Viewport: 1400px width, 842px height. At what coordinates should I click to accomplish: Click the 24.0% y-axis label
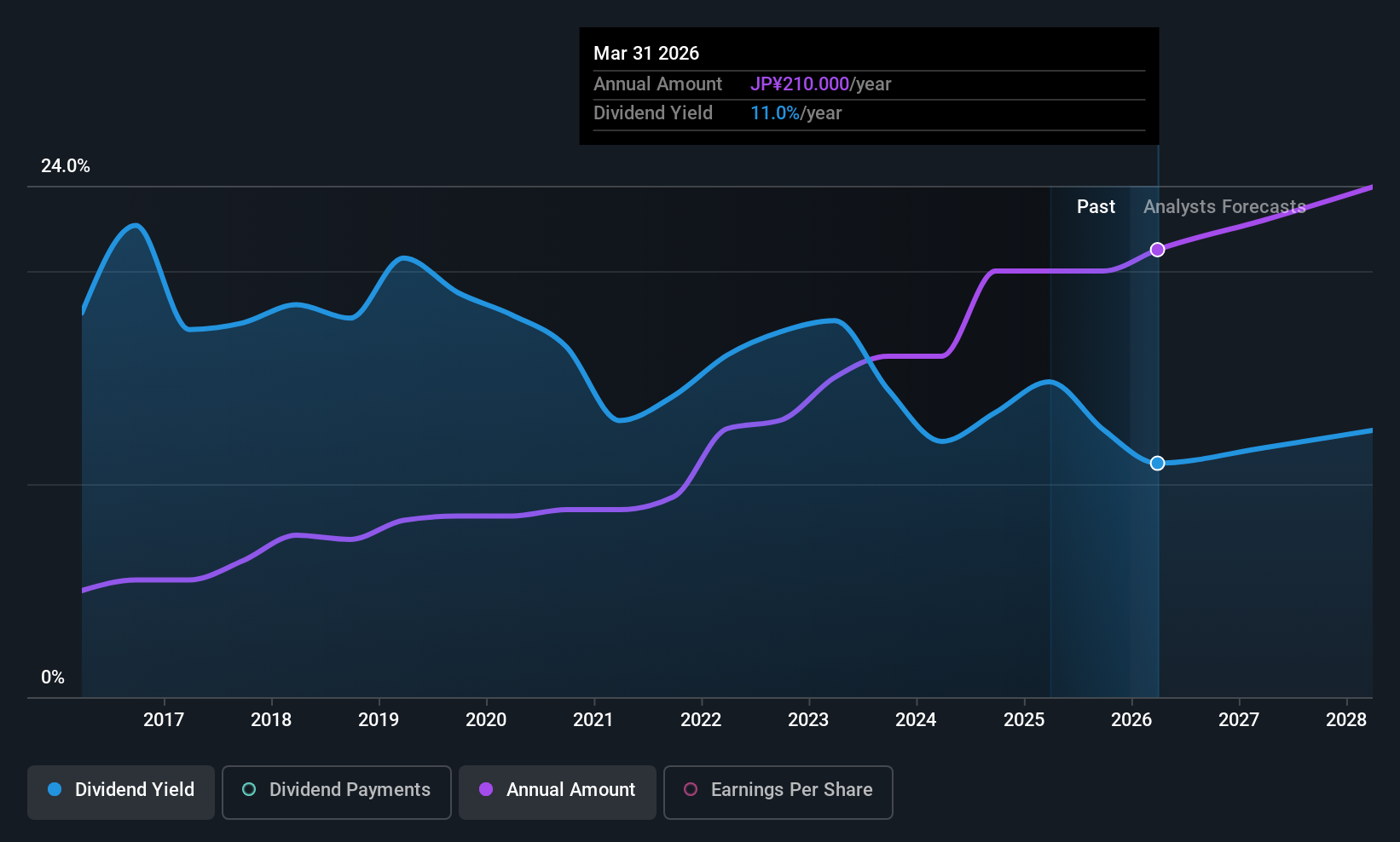[x=66, y=166]
